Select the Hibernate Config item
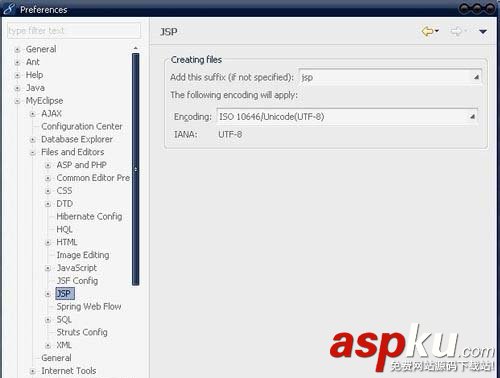The width and height of the screenshot is (500, 378). point(89,216)
